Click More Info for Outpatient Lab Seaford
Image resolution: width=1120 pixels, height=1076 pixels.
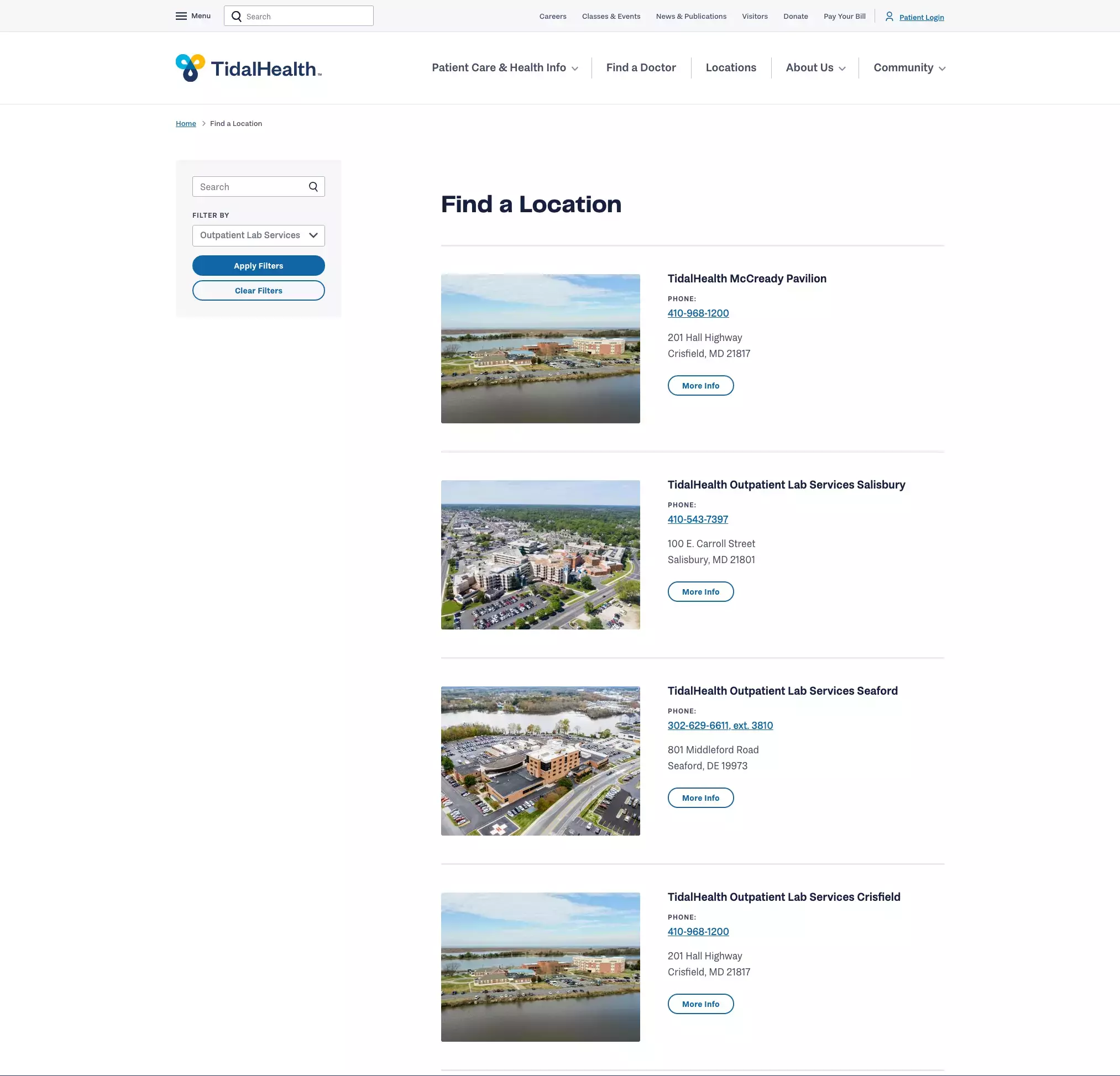pos(700,798)
